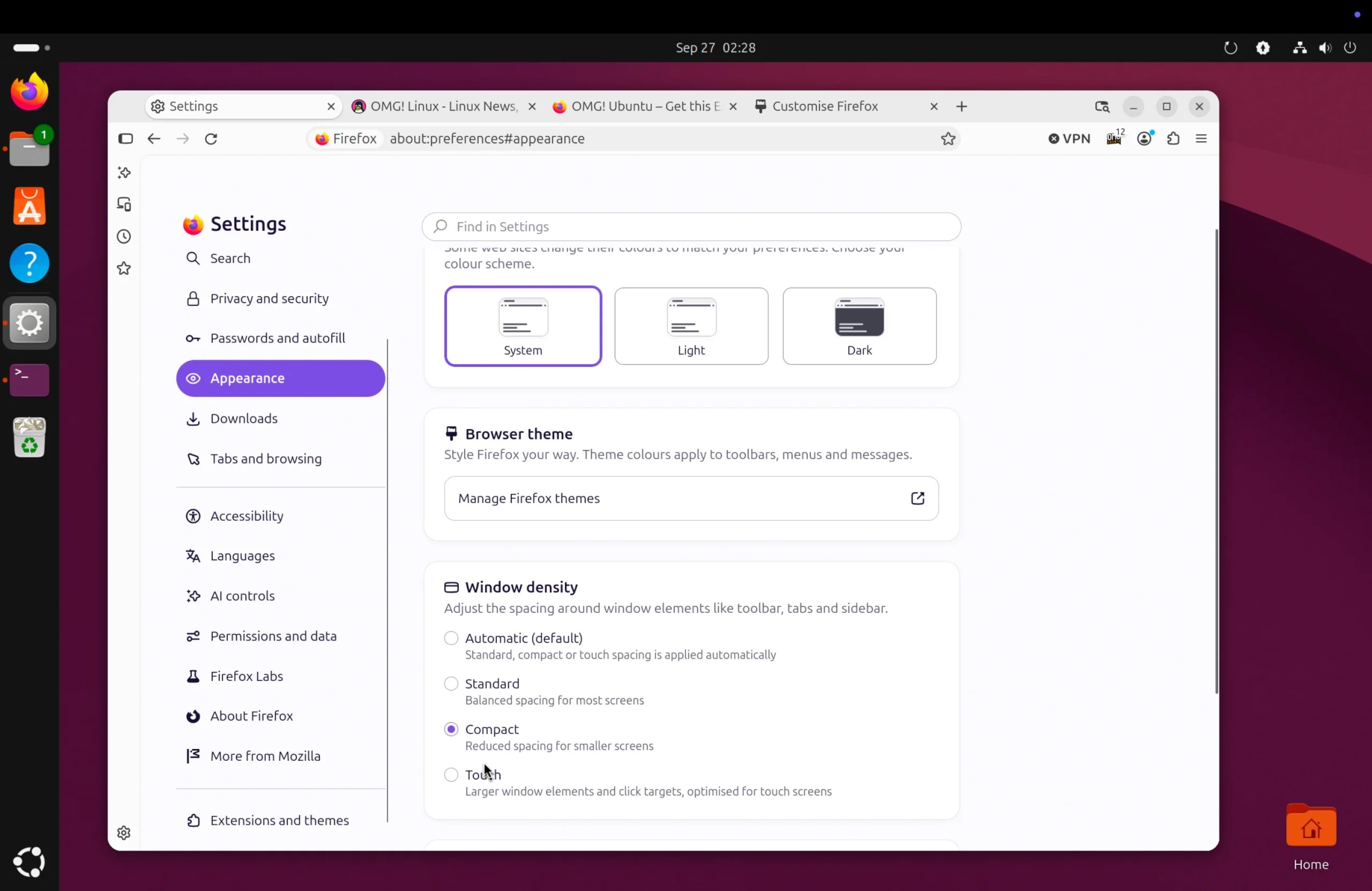Click the VPN toolbar button
The width and height of the screenshot is (1372, 891).
coord(1069,138)
